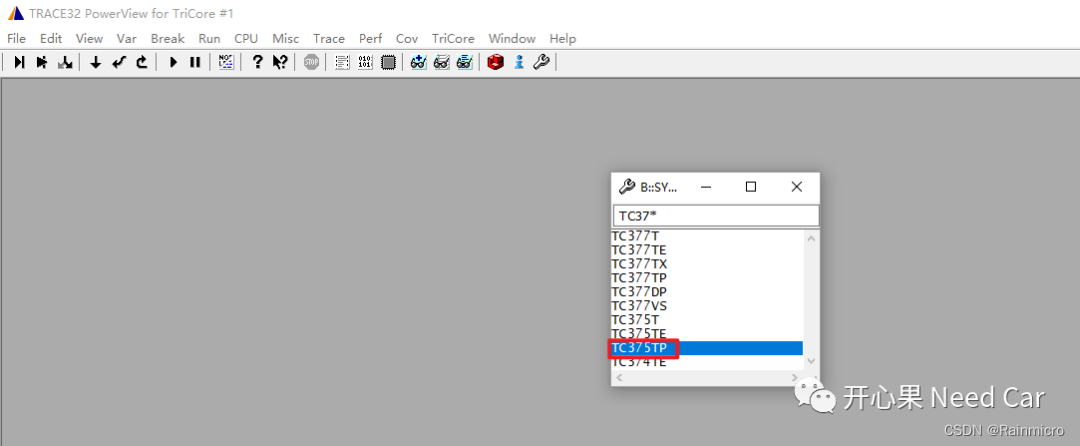Open the register chip icon
The width and height of the screenshot is (1080, 446).
point(388,63)
